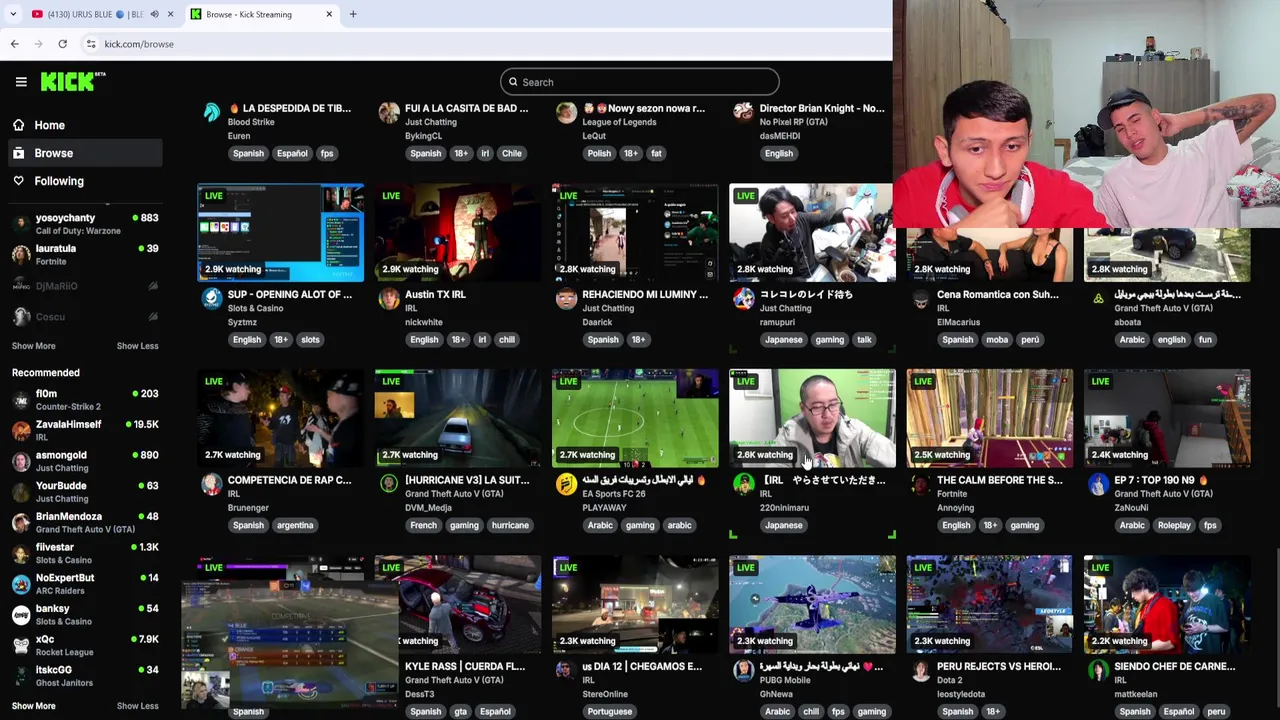Click Daarick streamer avatar
The width and height of the screenshot is (1280, 720).
(566, 298)
